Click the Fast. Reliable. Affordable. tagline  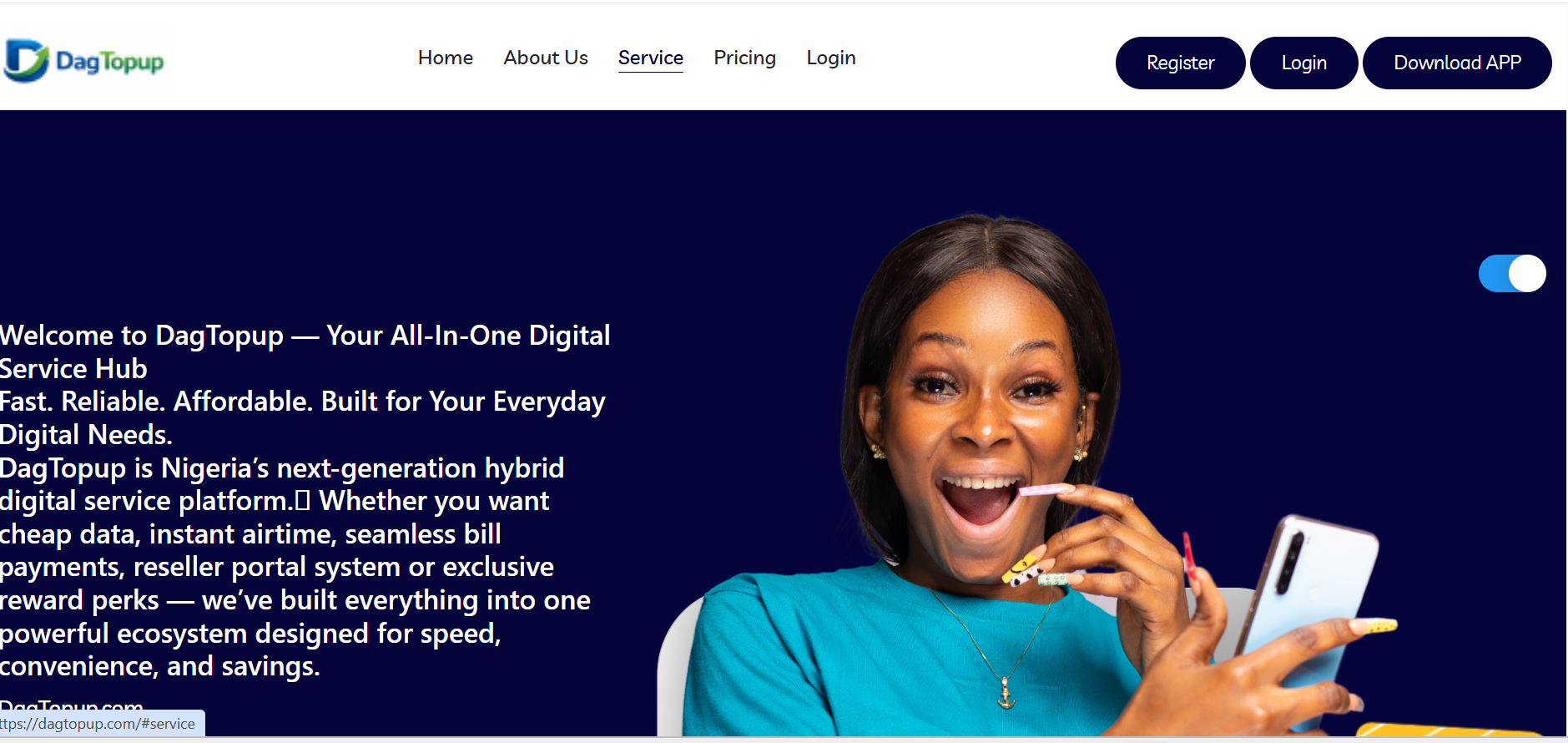pos(302,417)
